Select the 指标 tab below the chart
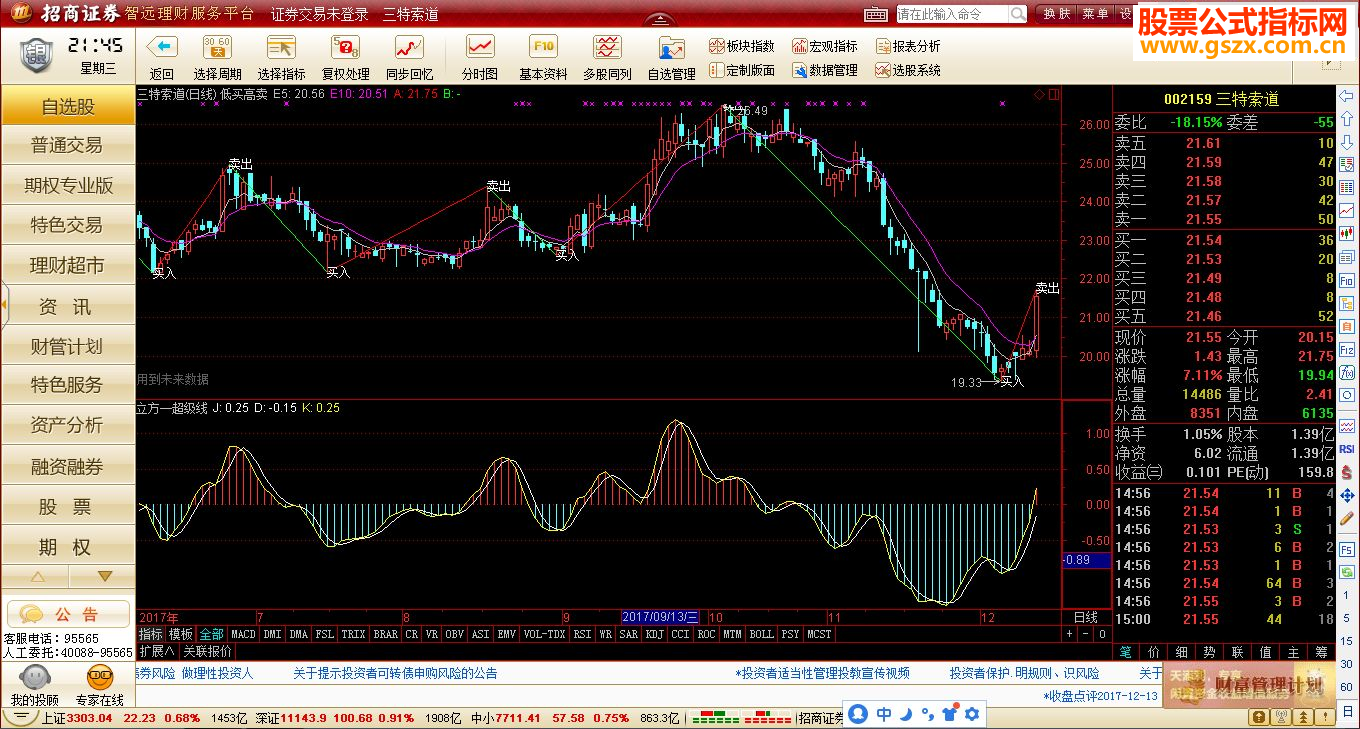Image resolution: width=1360 pixels, height=729 pixels. point(151,634)
